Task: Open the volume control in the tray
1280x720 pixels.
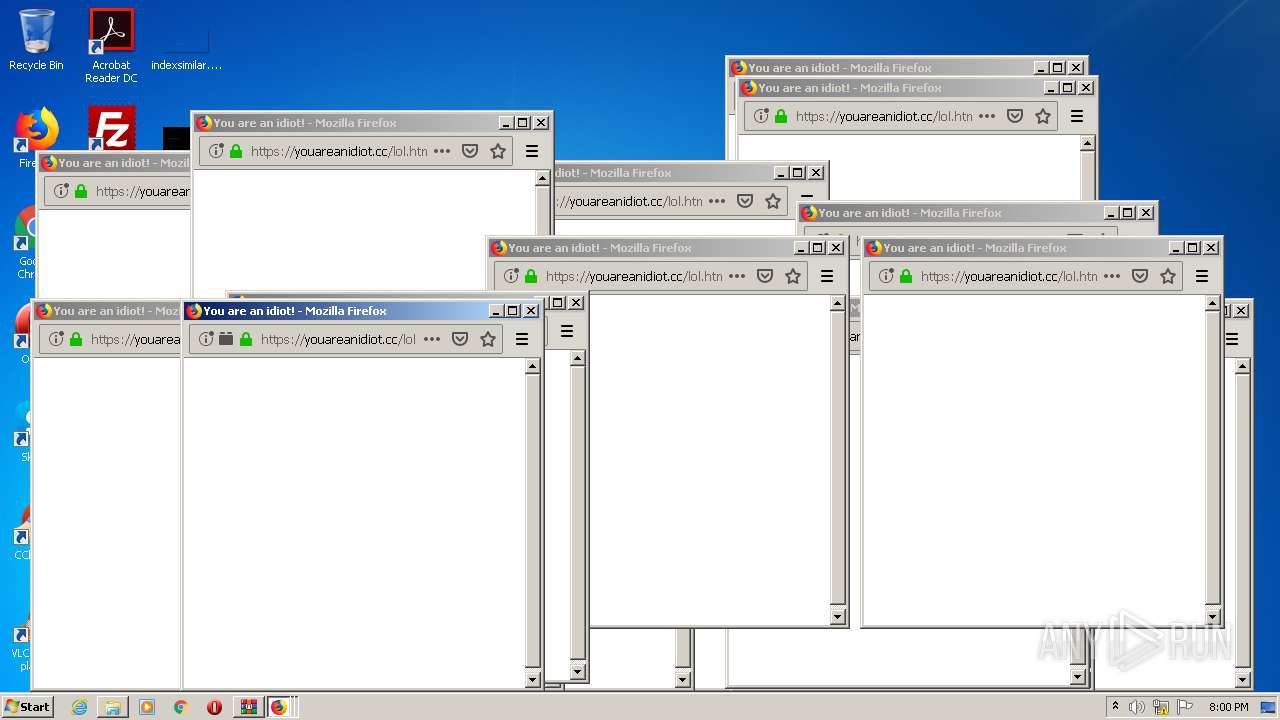Action: [1137, 707]
